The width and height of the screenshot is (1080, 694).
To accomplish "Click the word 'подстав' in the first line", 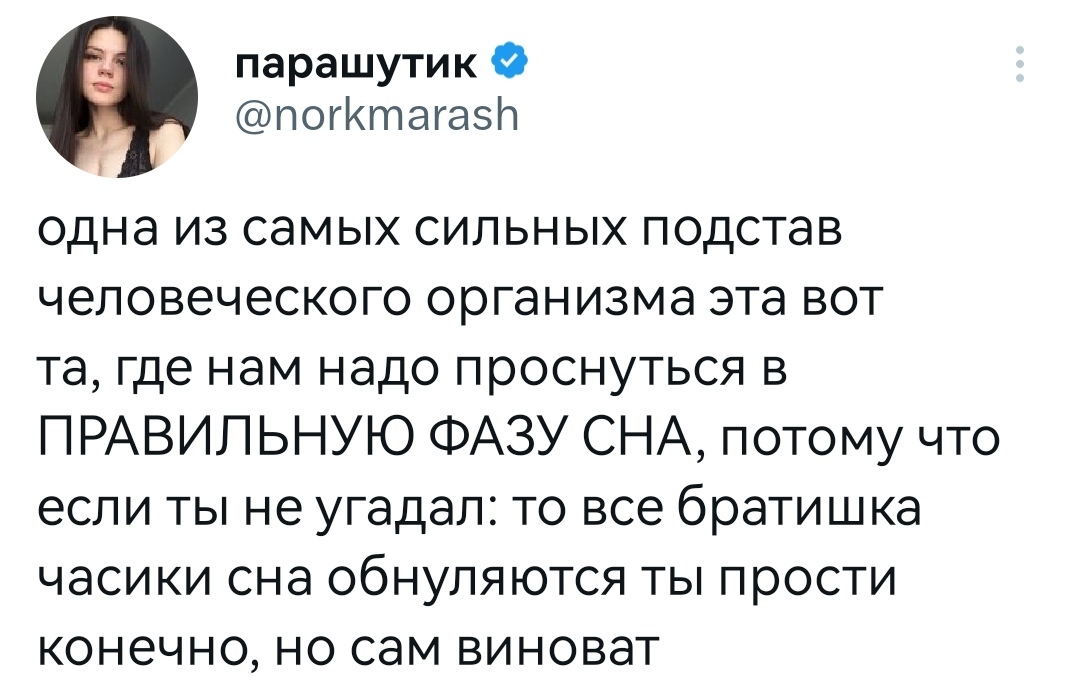I will pos(741,232).
